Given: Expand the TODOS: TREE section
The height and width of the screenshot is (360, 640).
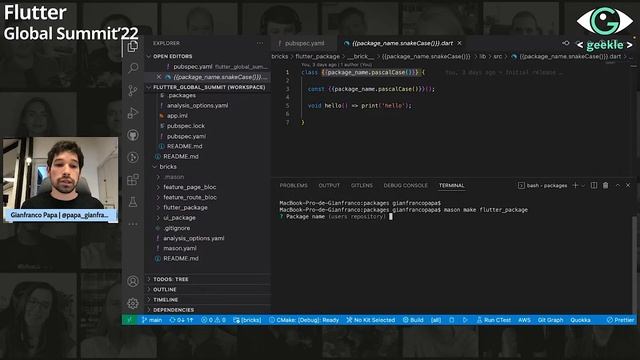Looking at the screenshot, I should (x=208, y=279).
